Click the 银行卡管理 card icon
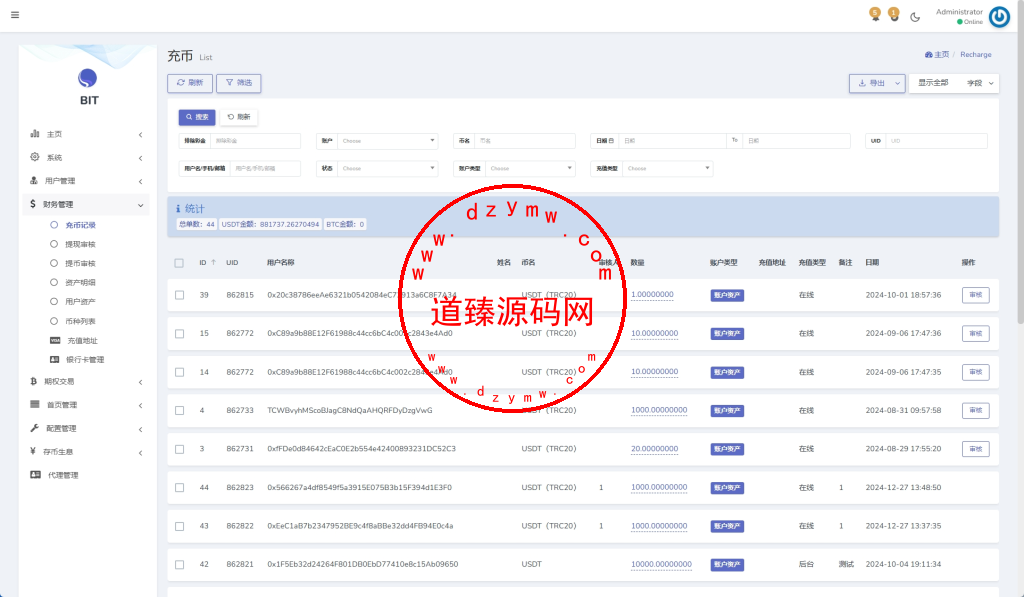Screen dimensions: 1024x597 tap(54, 359)
